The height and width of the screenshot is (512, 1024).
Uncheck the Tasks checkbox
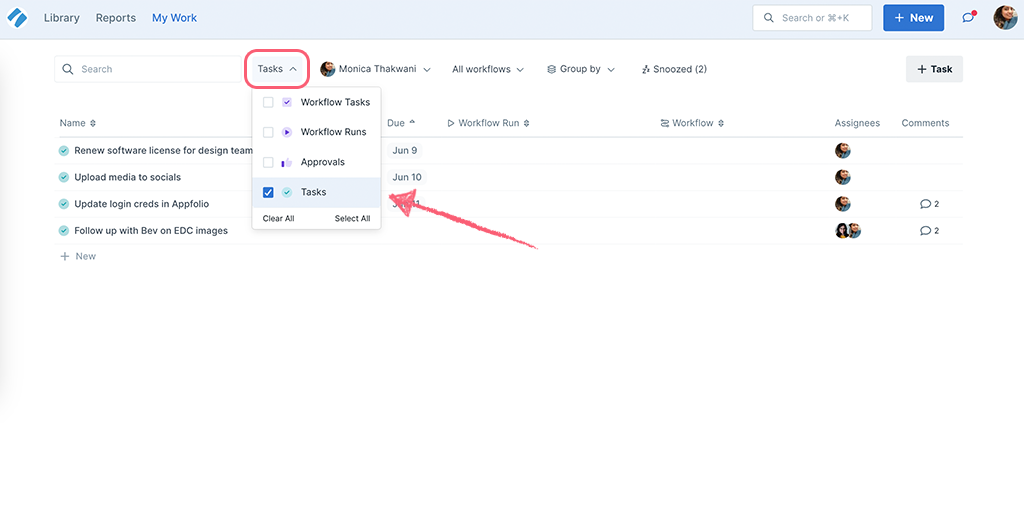[268, 192]
